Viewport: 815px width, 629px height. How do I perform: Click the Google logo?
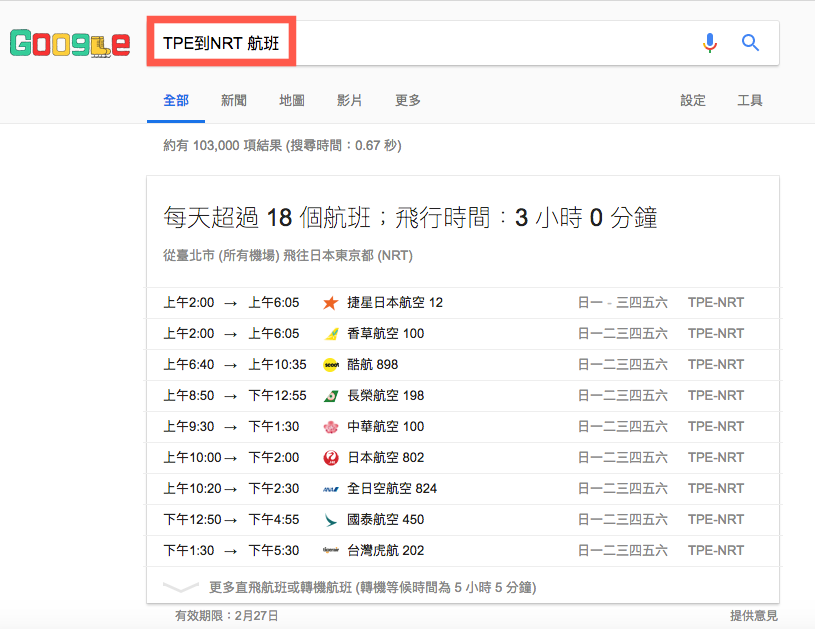tap(70, 43)
